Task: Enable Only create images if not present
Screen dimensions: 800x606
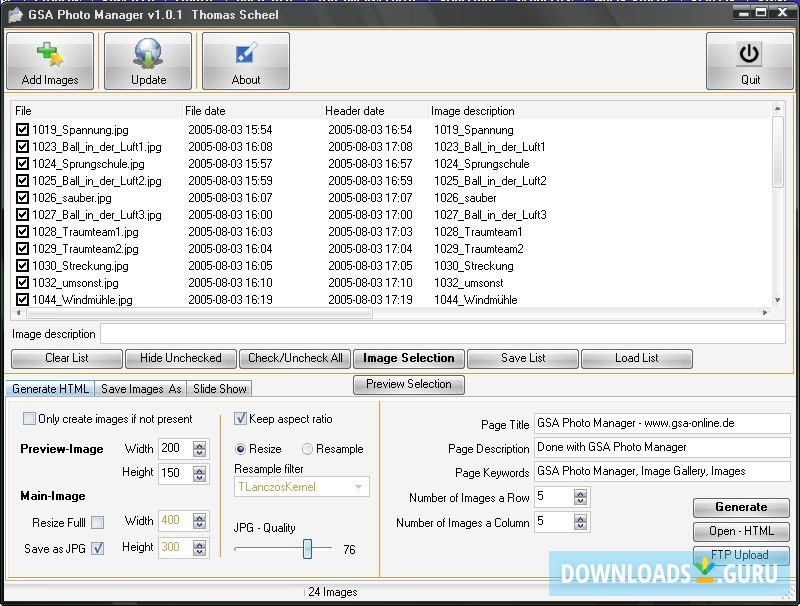Action: tap(29, 419)
